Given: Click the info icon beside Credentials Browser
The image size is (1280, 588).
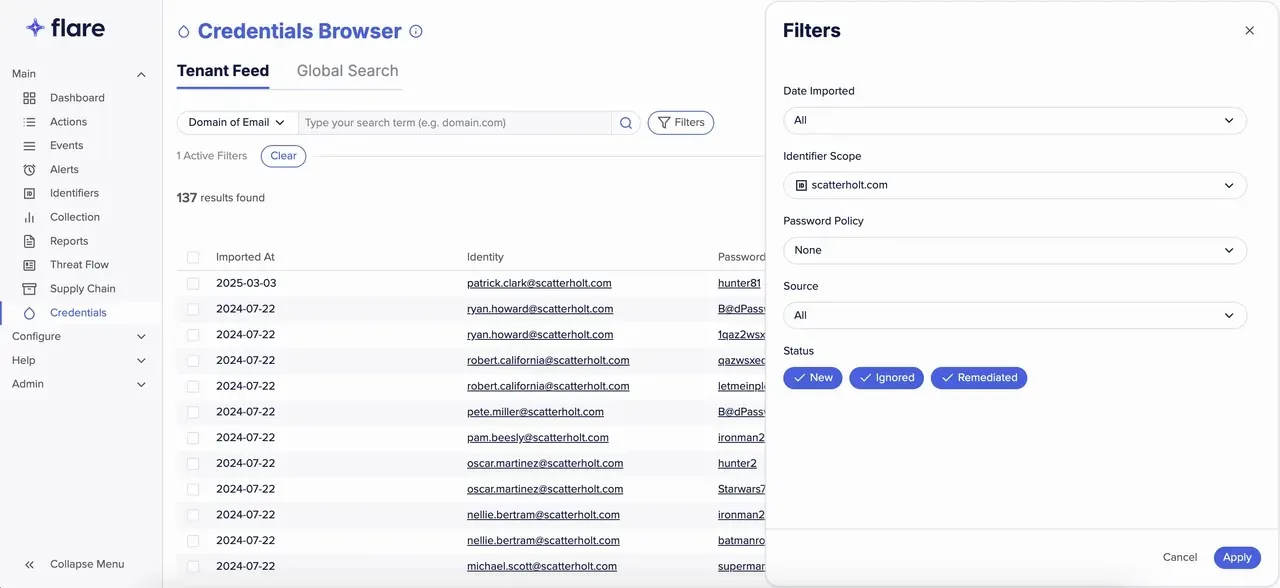Looking at the screenshot, I should pyautogui.click(x=416, y=31).
